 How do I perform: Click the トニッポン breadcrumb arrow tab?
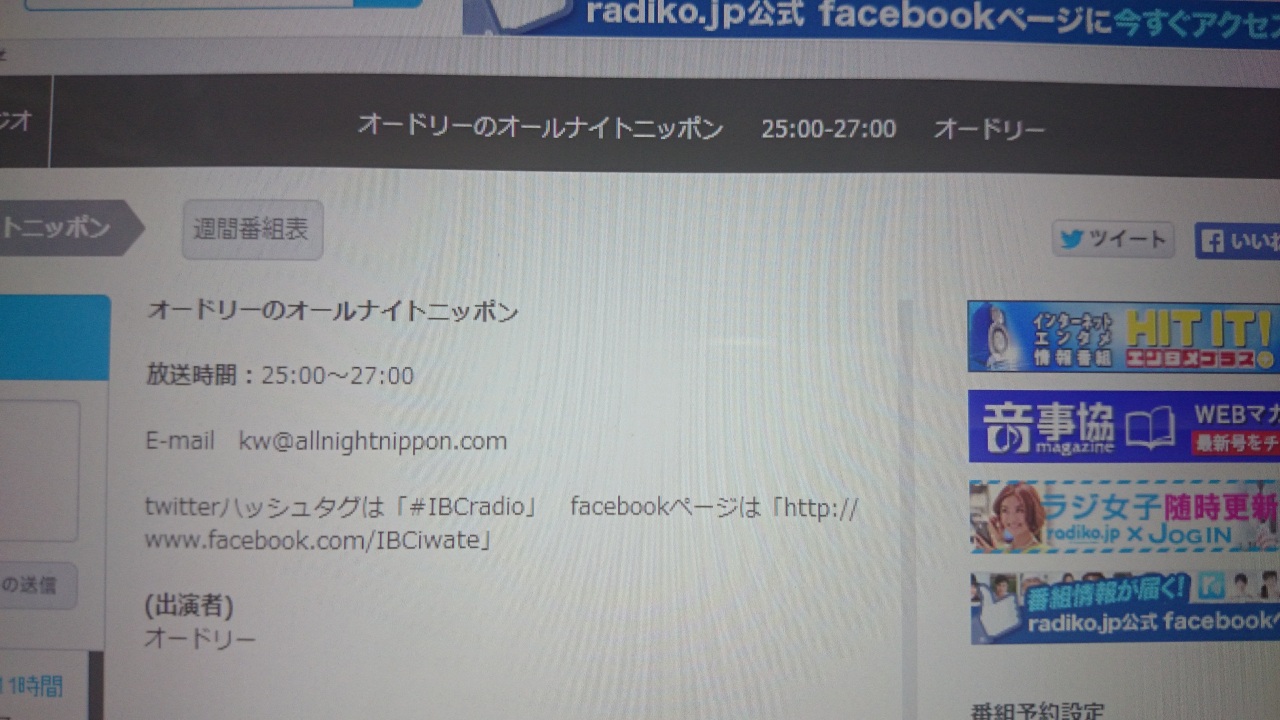tap(70, 227)
